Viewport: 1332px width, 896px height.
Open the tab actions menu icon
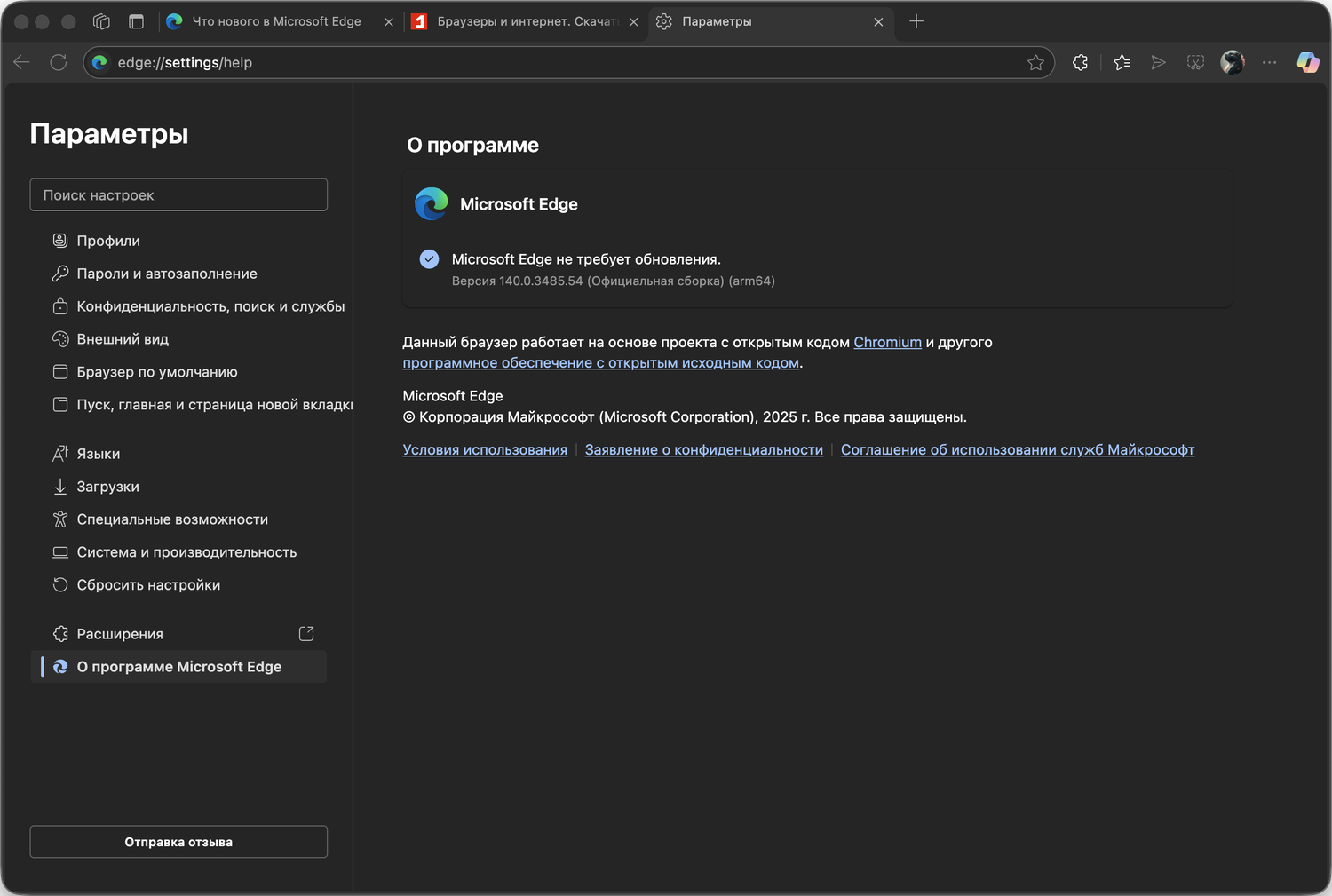point(136,21)
